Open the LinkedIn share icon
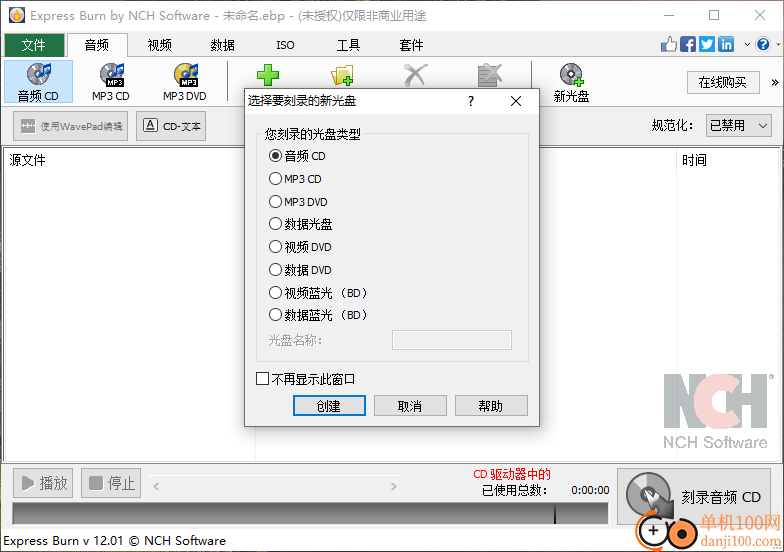The height and width of the screenshot is (552, 784). 726,44
